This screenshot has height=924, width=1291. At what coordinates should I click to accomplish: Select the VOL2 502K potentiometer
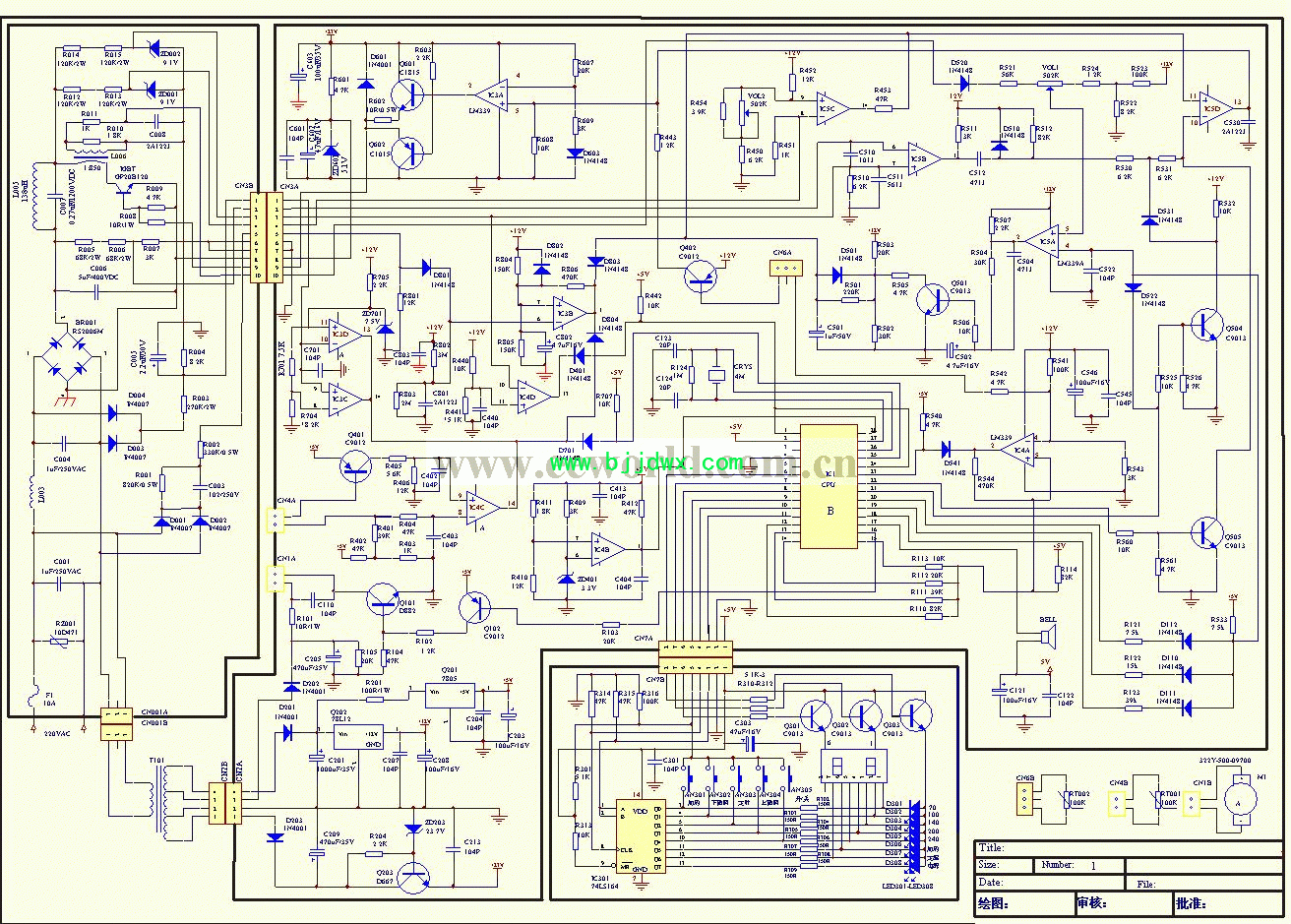coord(746,111)
